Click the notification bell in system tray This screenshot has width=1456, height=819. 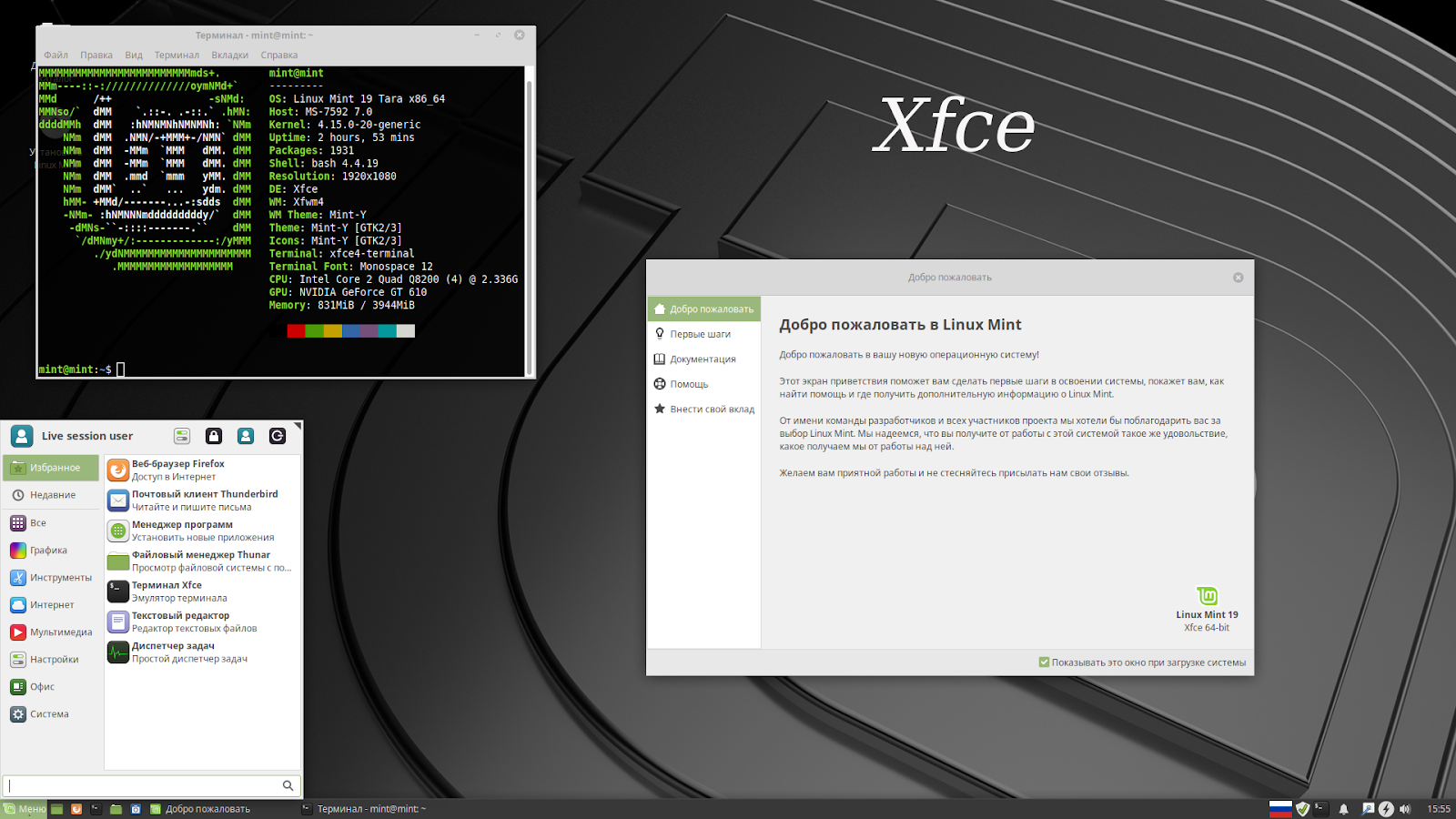coord(1343,809)
